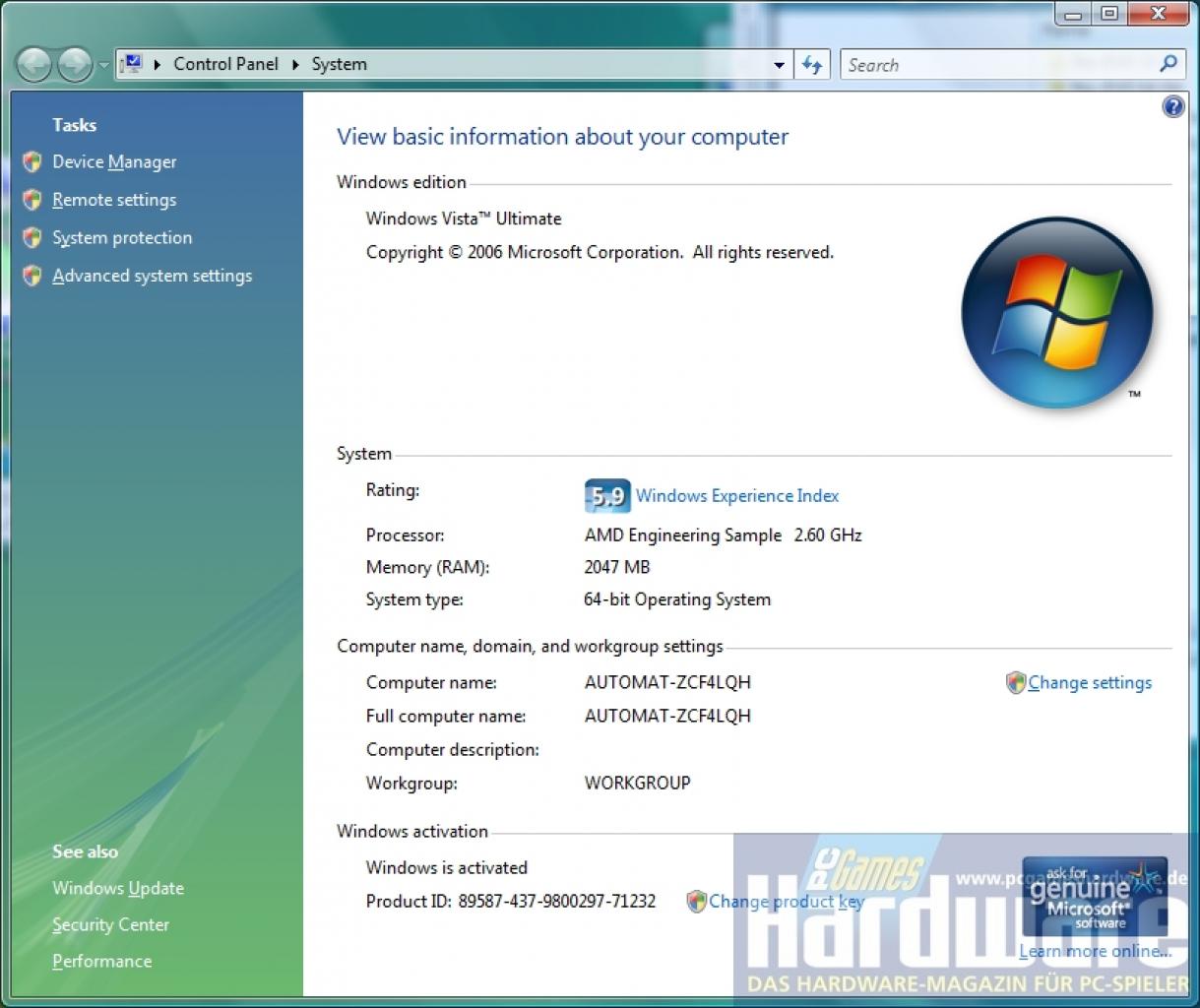
Task: Open Remote settings task link
Action: tap(114, 200)
